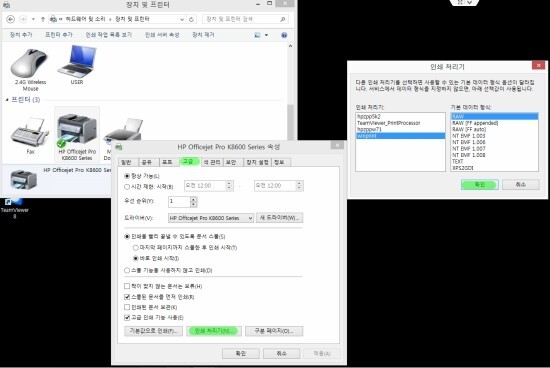Open the TeamViewer 8 desktop shortcut
Viewport: 550px width, 368px height.
(14, 208)
